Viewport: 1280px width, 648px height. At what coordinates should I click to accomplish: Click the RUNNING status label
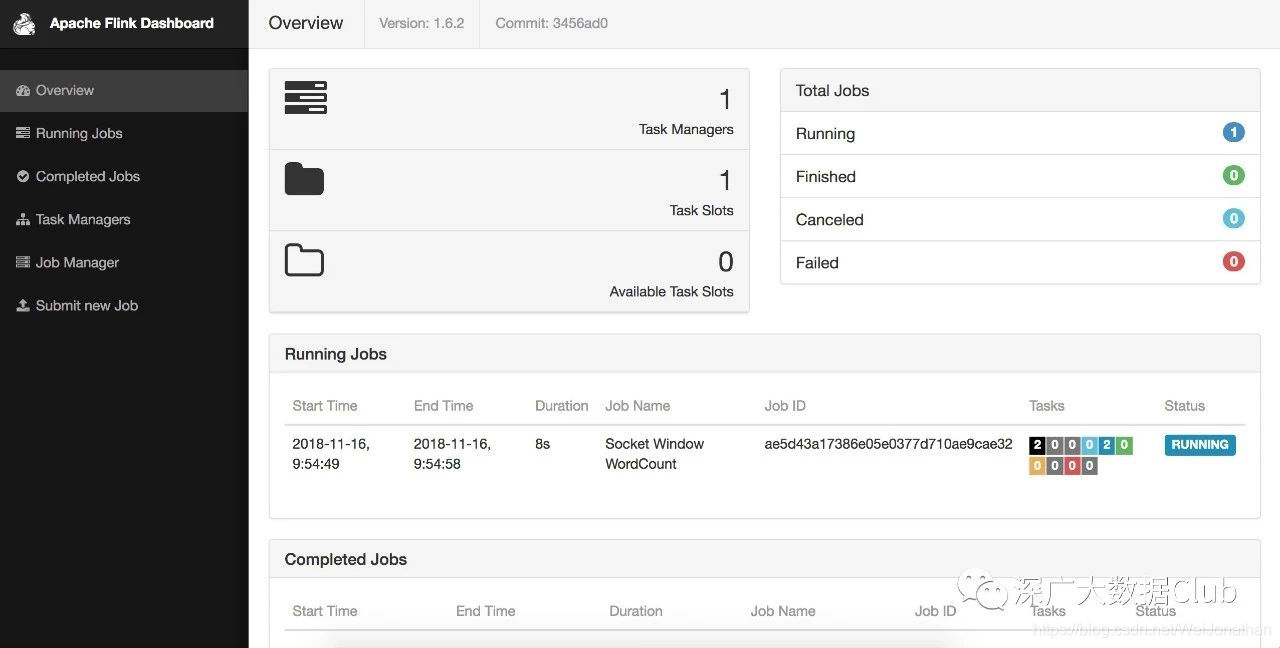pyautogui.click(x=1200, y=445)
